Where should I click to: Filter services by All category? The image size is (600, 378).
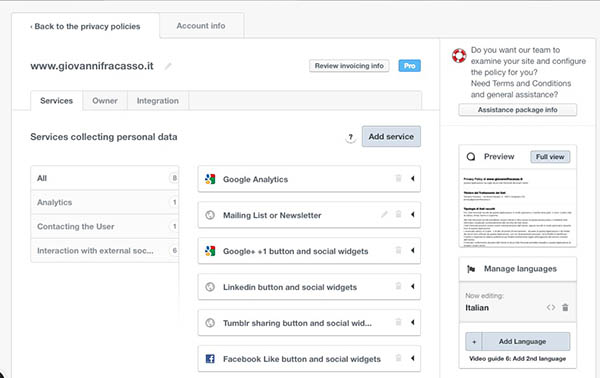[x=104, y=178]
